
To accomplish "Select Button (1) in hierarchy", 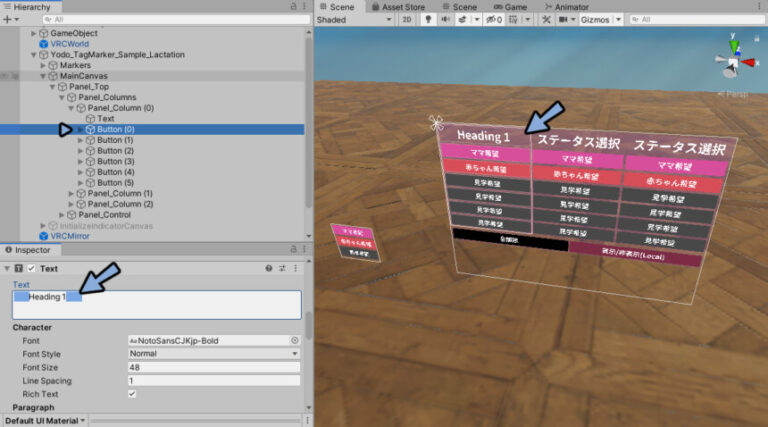I will [115, 140].
